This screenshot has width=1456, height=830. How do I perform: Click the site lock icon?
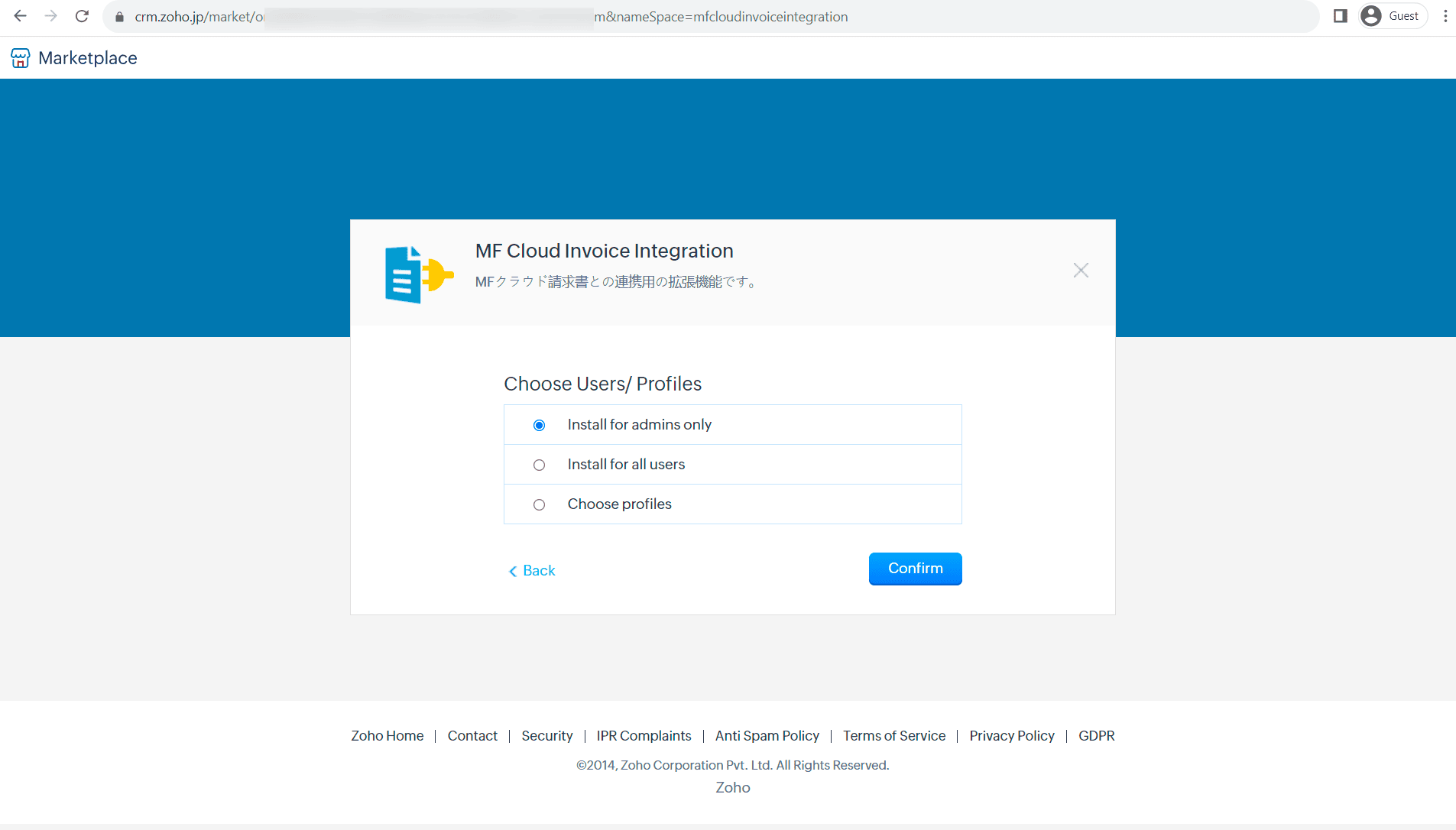[119, 17]
